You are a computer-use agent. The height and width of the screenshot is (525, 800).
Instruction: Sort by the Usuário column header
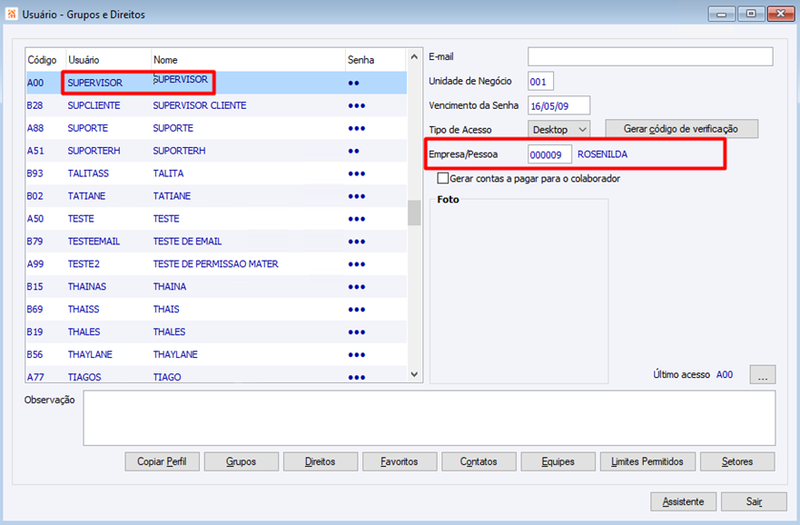coord(108,60)
